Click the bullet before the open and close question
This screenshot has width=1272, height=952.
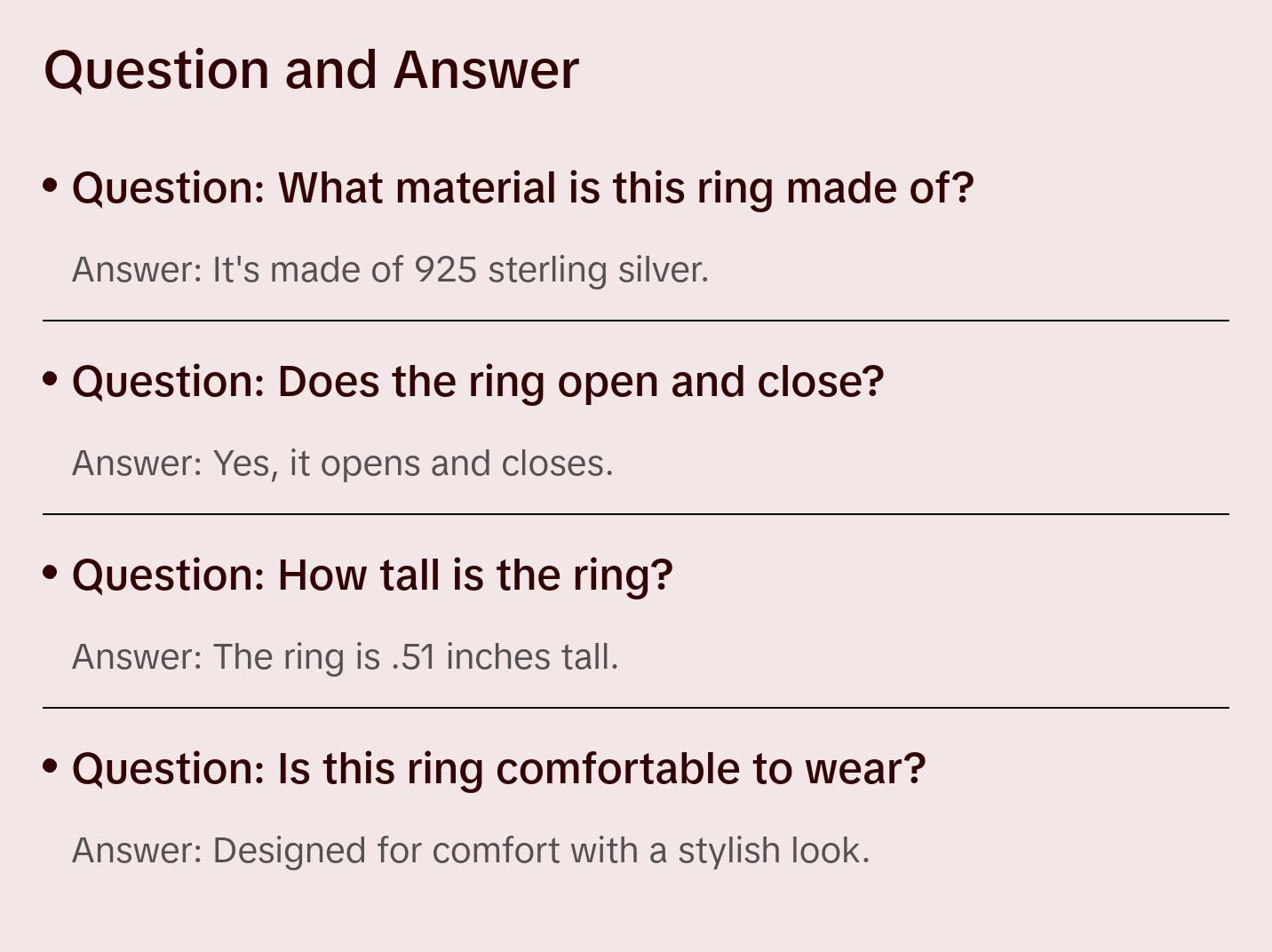[51, 379]
